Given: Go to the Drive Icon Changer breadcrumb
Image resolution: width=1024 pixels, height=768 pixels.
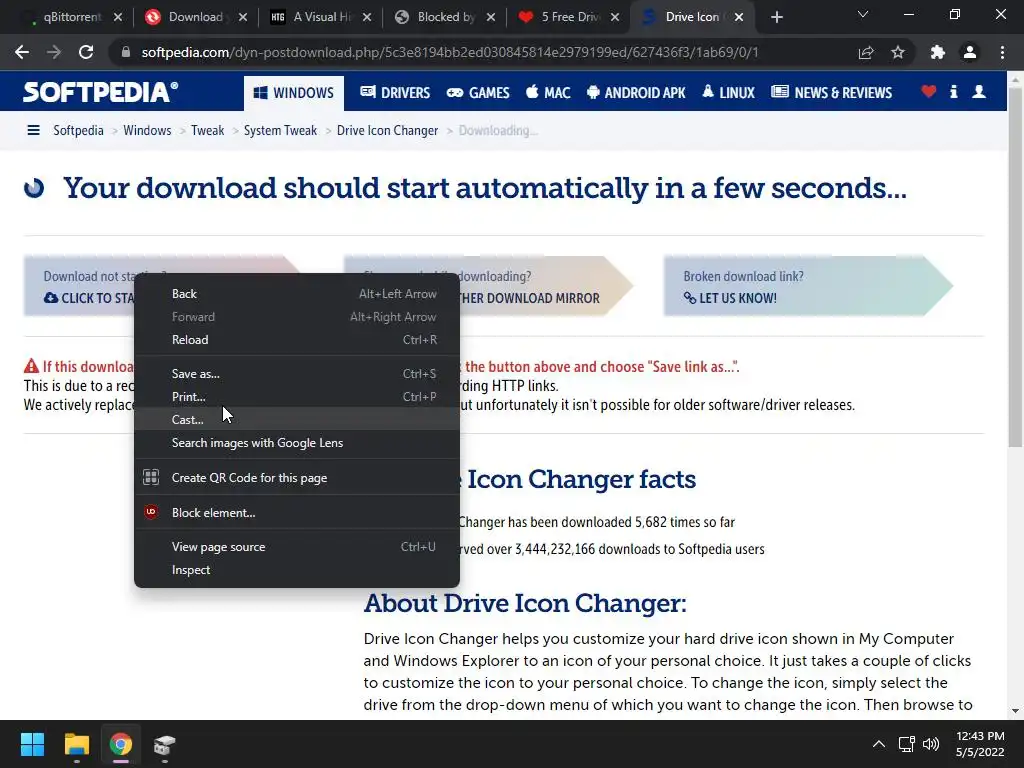Looking at the screenshot, I should pyautogui.click(x=387, y=131).
